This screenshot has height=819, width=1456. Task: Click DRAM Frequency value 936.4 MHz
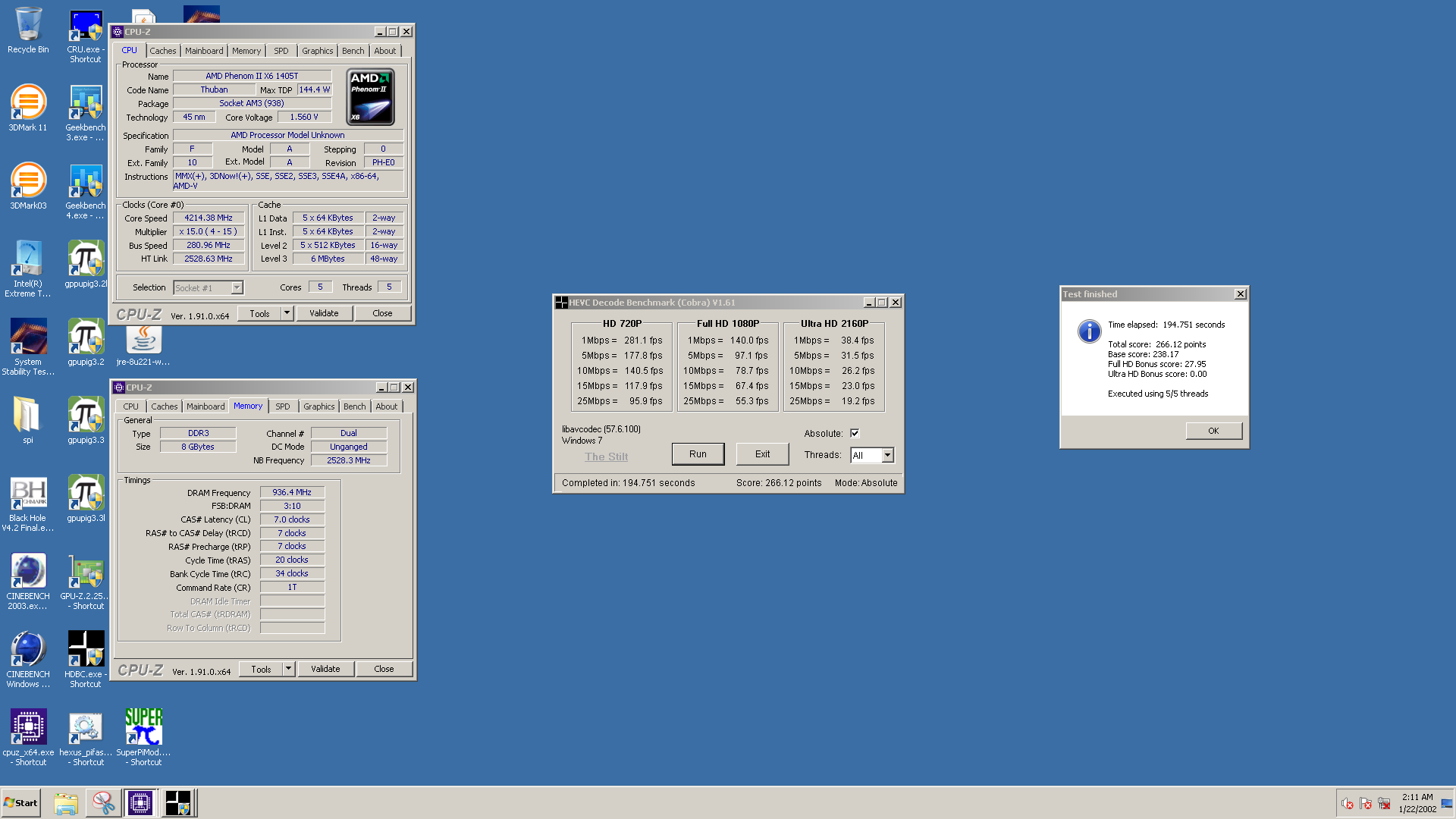click(292, 492)
